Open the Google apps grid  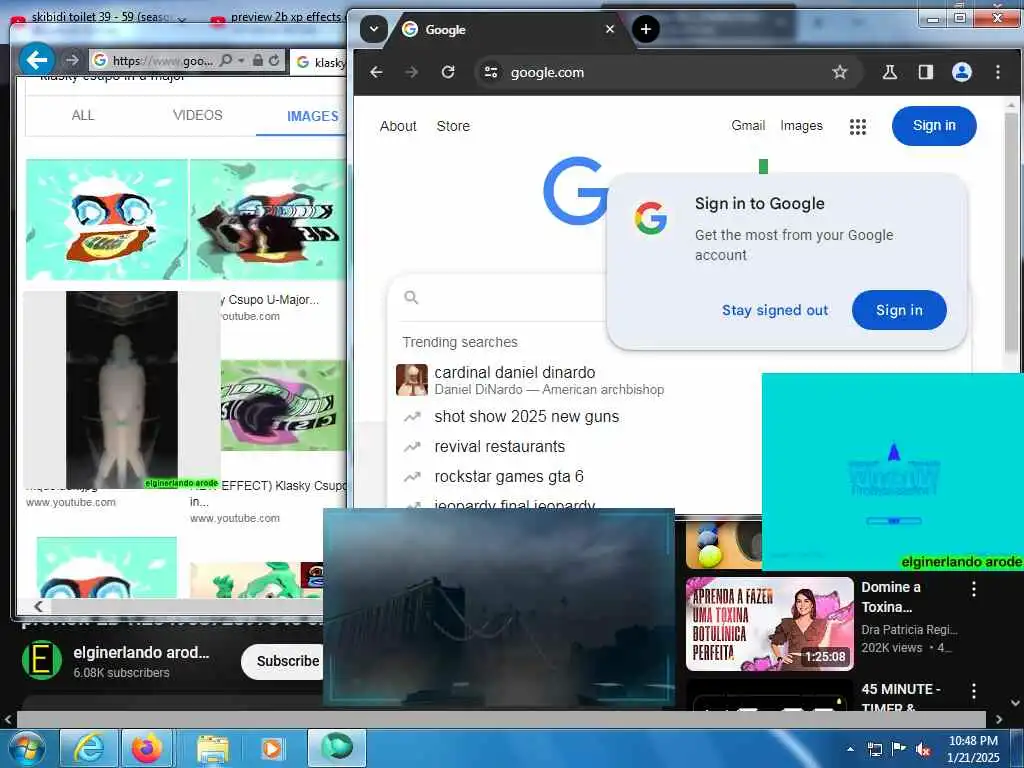coord(857,127)
